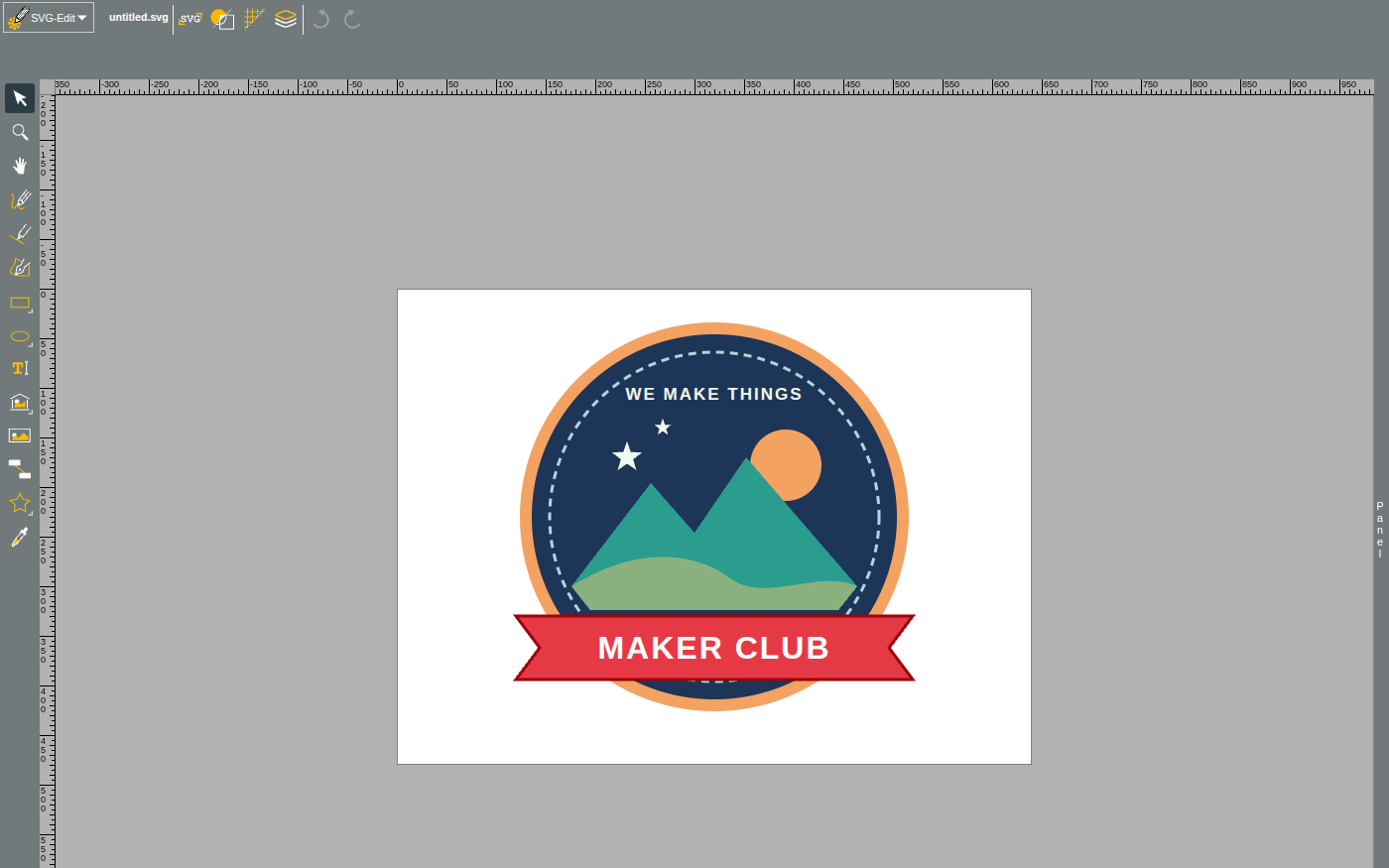
Task: Select the Line drawing tool
Action: 20,233
